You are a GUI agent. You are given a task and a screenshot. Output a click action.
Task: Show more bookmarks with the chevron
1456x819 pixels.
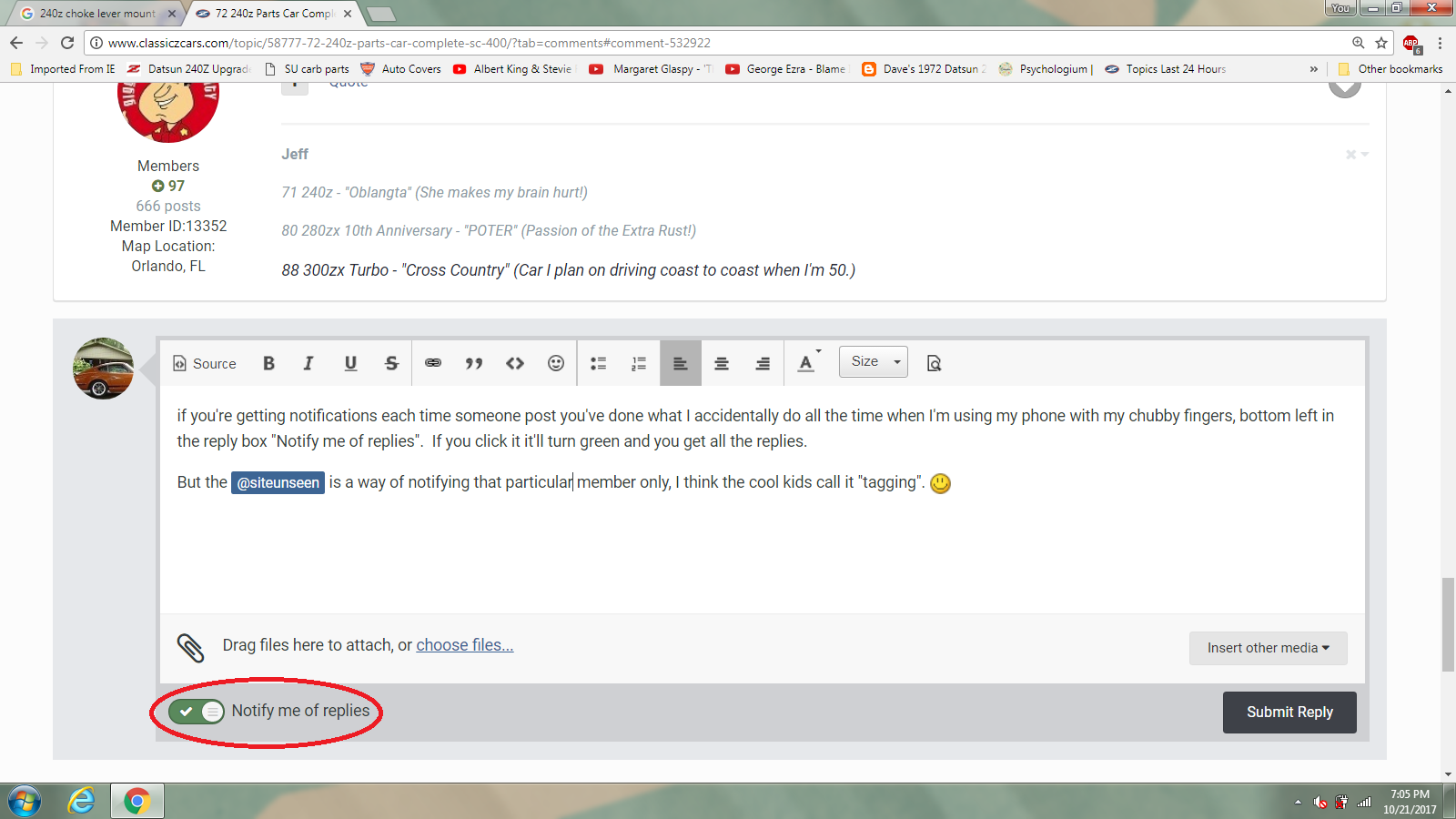coord(1313,69)
